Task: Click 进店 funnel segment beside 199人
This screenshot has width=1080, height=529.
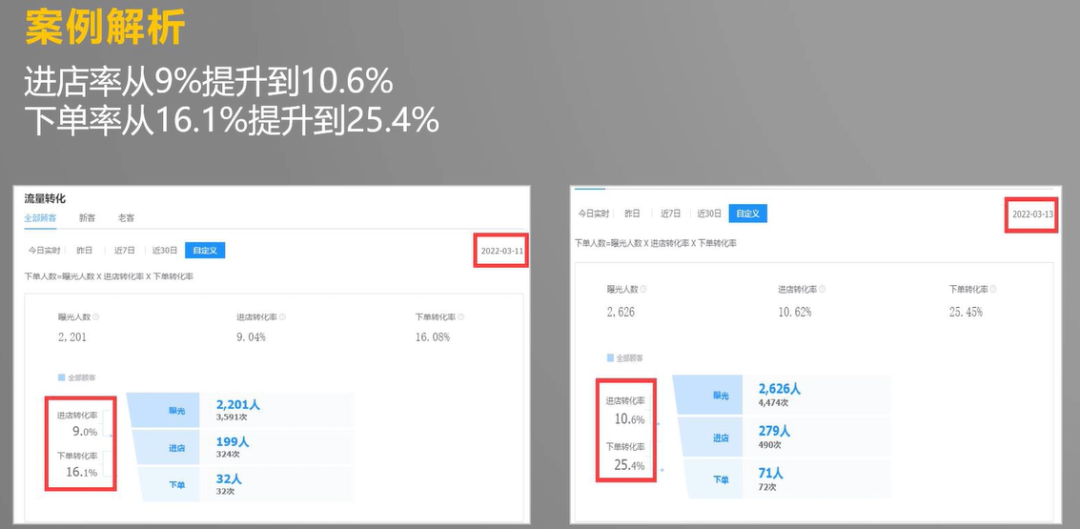Action: tap(167, 448)
